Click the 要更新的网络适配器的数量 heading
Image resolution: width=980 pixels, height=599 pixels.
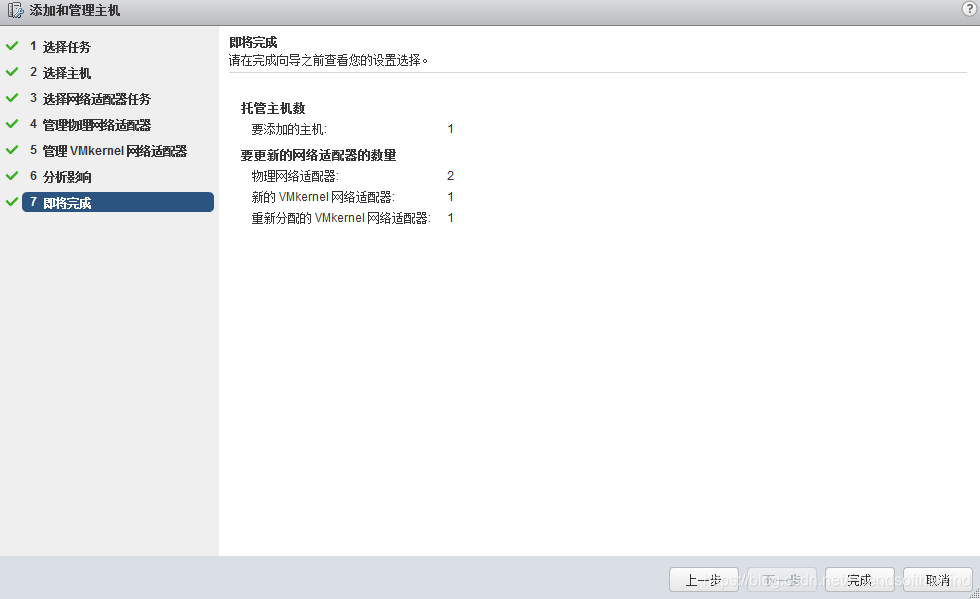318,155
